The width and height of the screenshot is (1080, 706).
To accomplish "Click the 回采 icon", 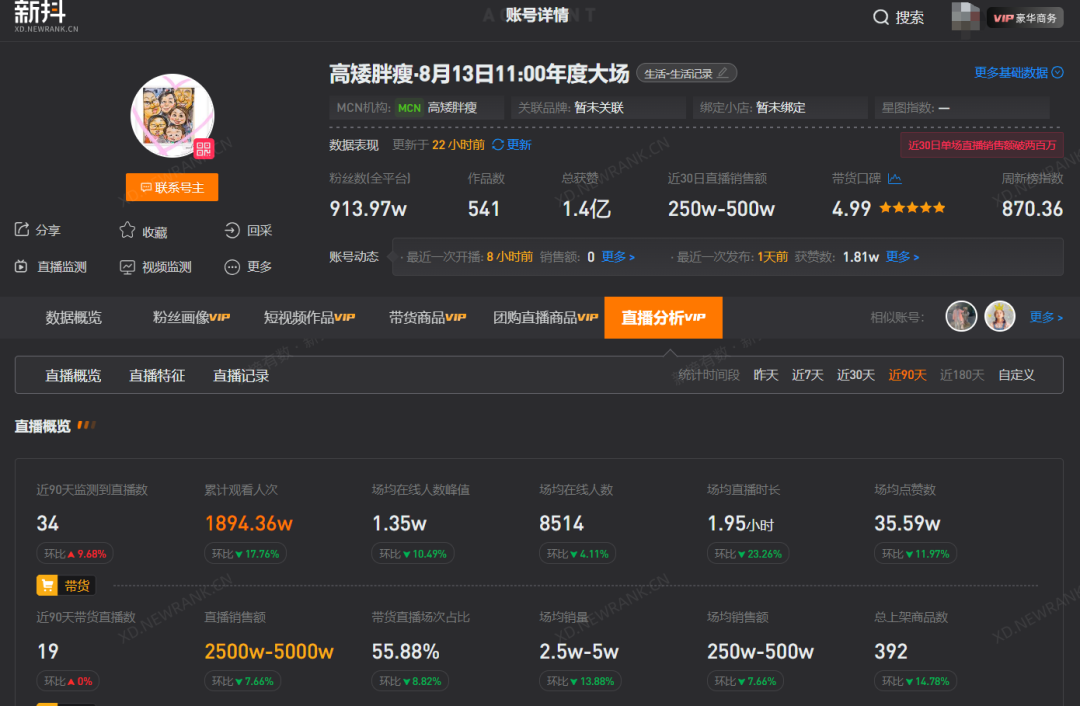I will pos(232,230).
